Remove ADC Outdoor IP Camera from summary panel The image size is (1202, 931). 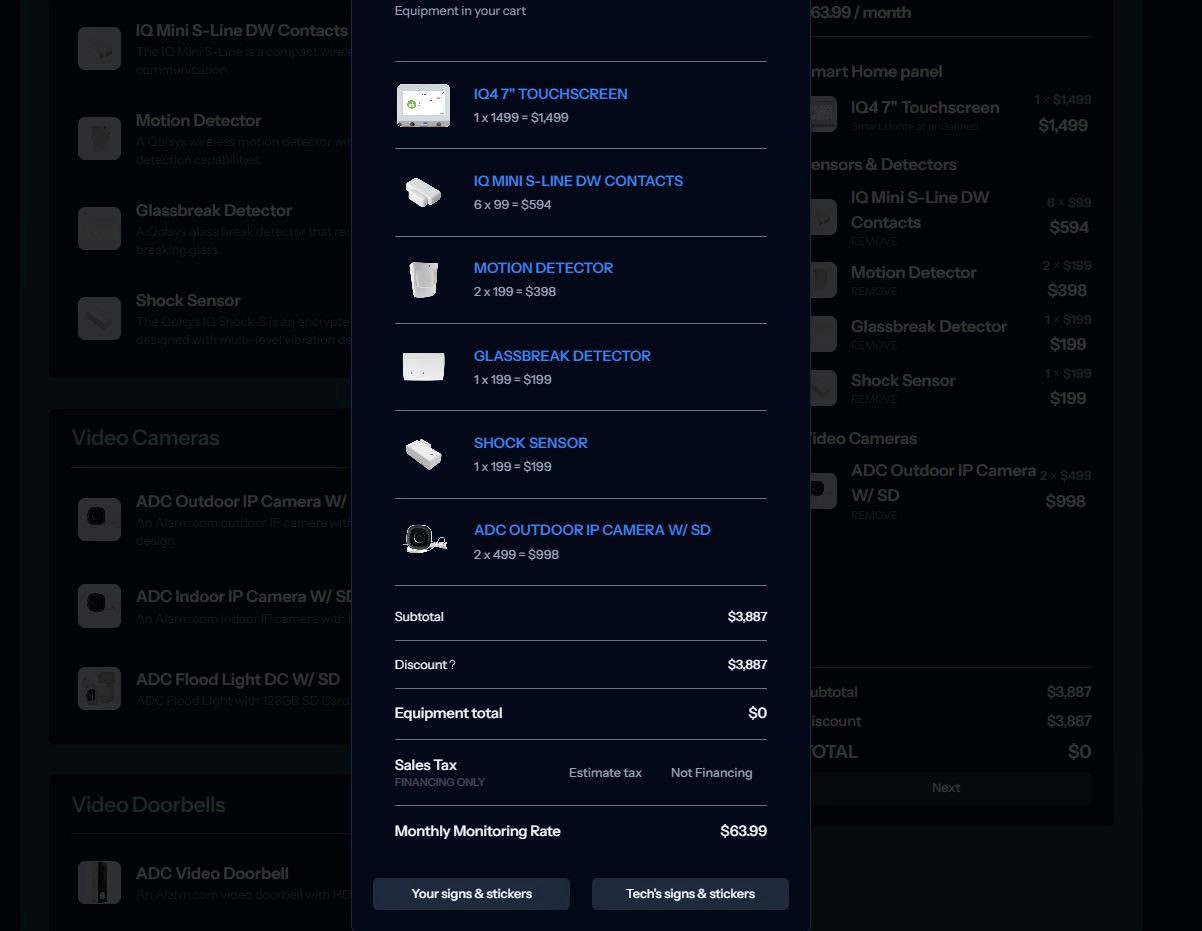point(874,515)
